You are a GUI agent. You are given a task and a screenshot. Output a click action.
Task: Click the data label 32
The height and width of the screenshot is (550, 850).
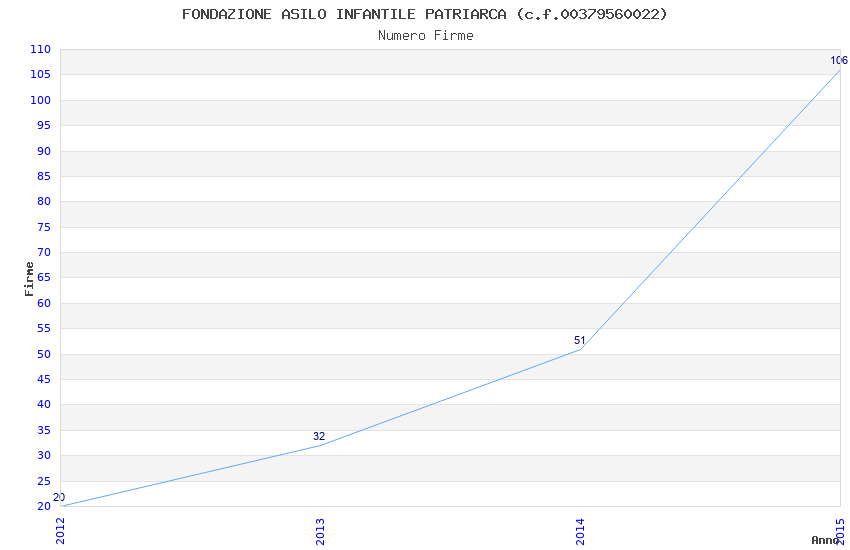coord(319,436)
